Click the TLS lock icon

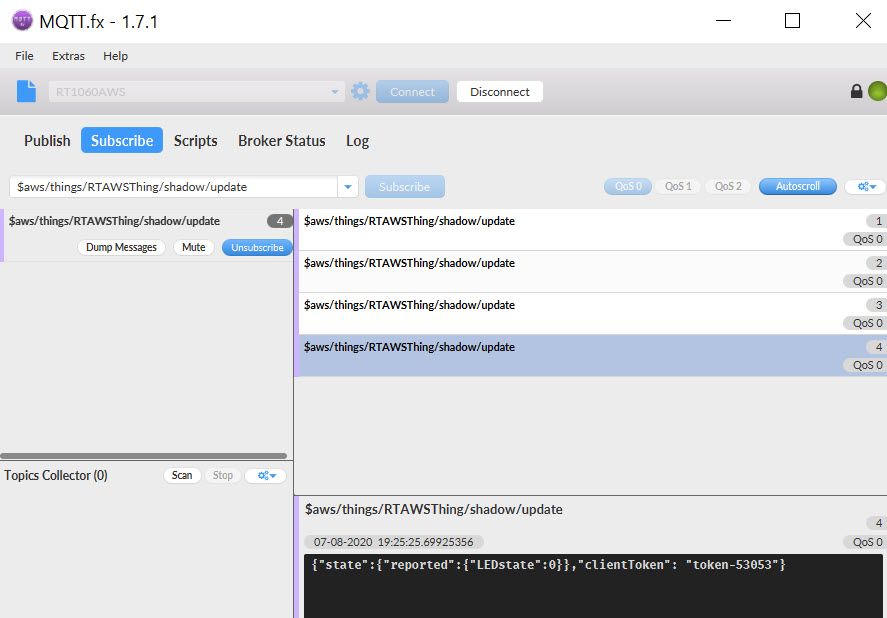856,91
